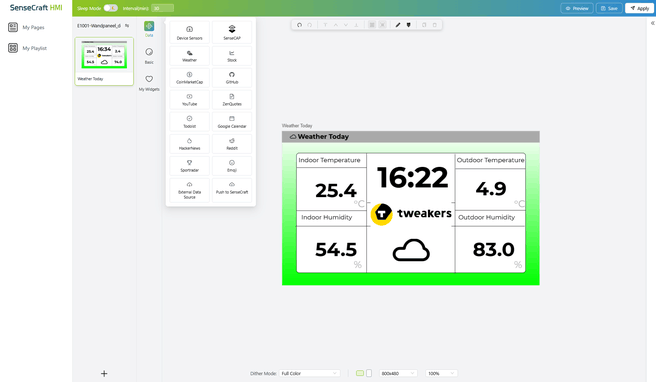Click the Save button

[x=609, y=8]
